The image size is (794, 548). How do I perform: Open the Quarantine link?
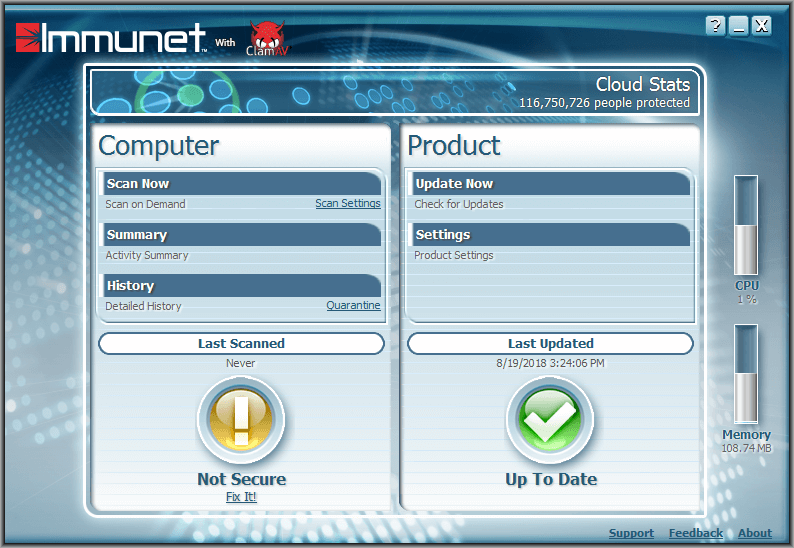point(353,306)
